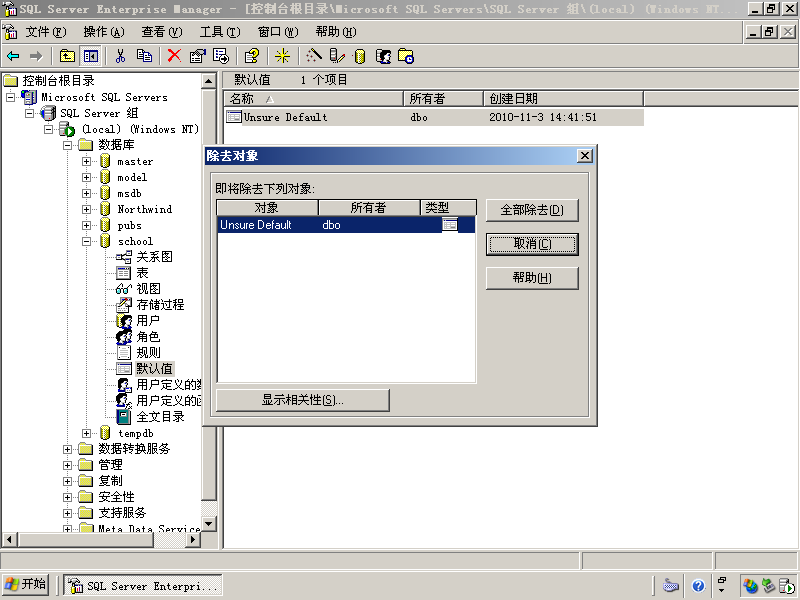Click the type icon in Unsure Default dialog row
This screenshot has width=800, height=600.
point(449,224)
